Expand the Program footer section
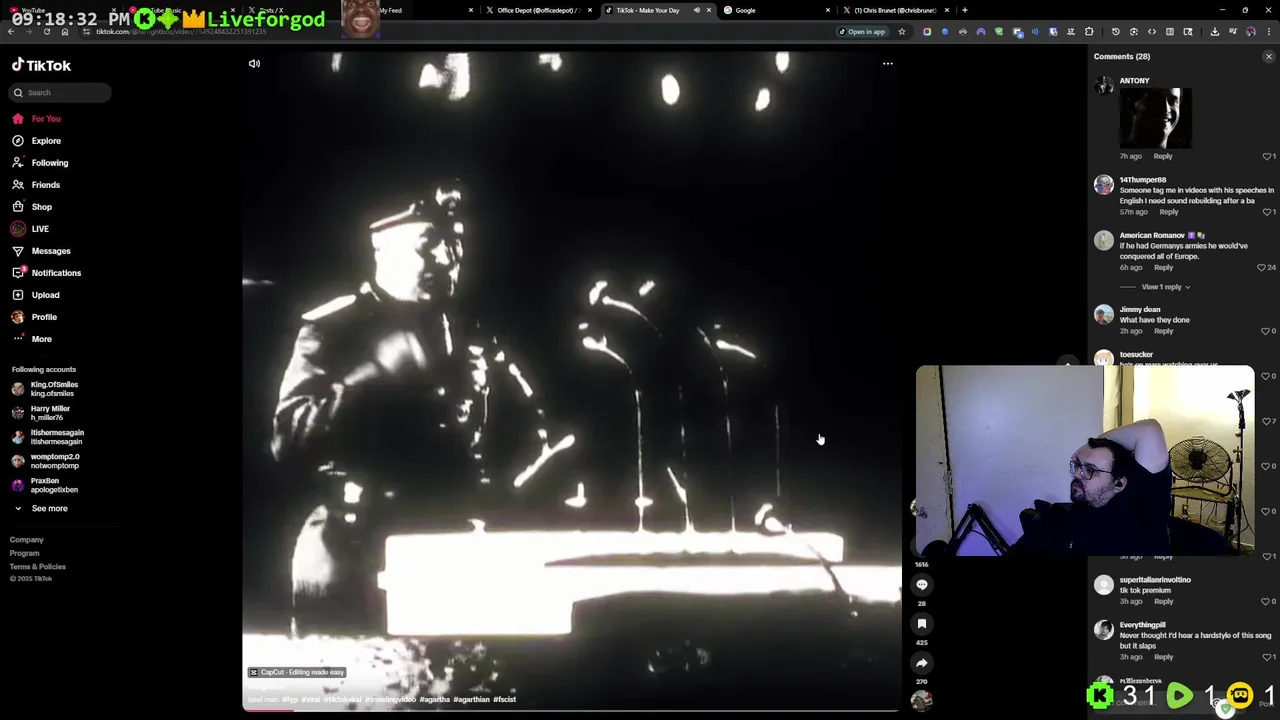 click(25, 553)
